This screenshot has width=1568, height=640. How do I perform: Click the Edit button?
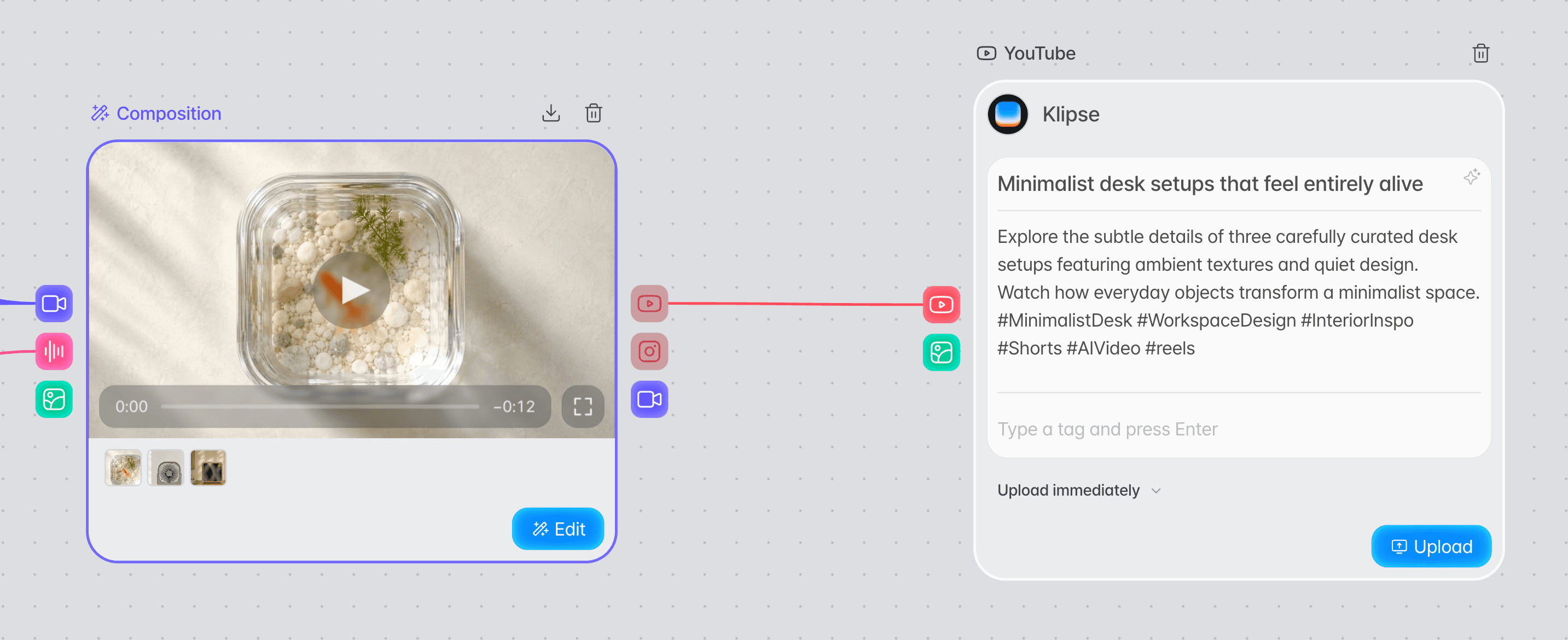[558, 528]
